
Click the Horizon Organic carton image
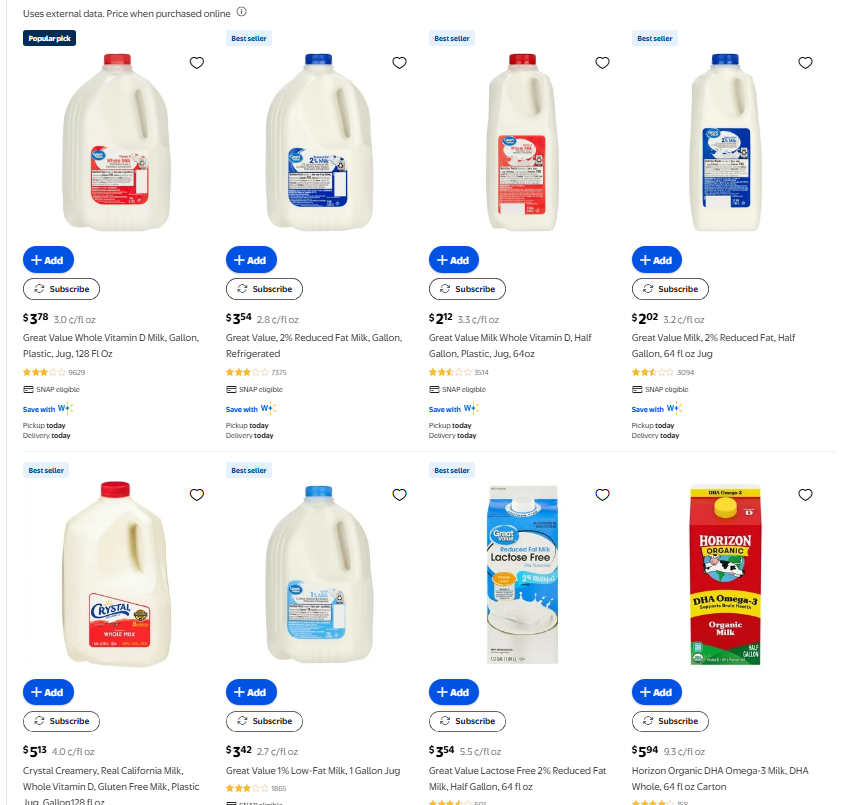point(725,574)
